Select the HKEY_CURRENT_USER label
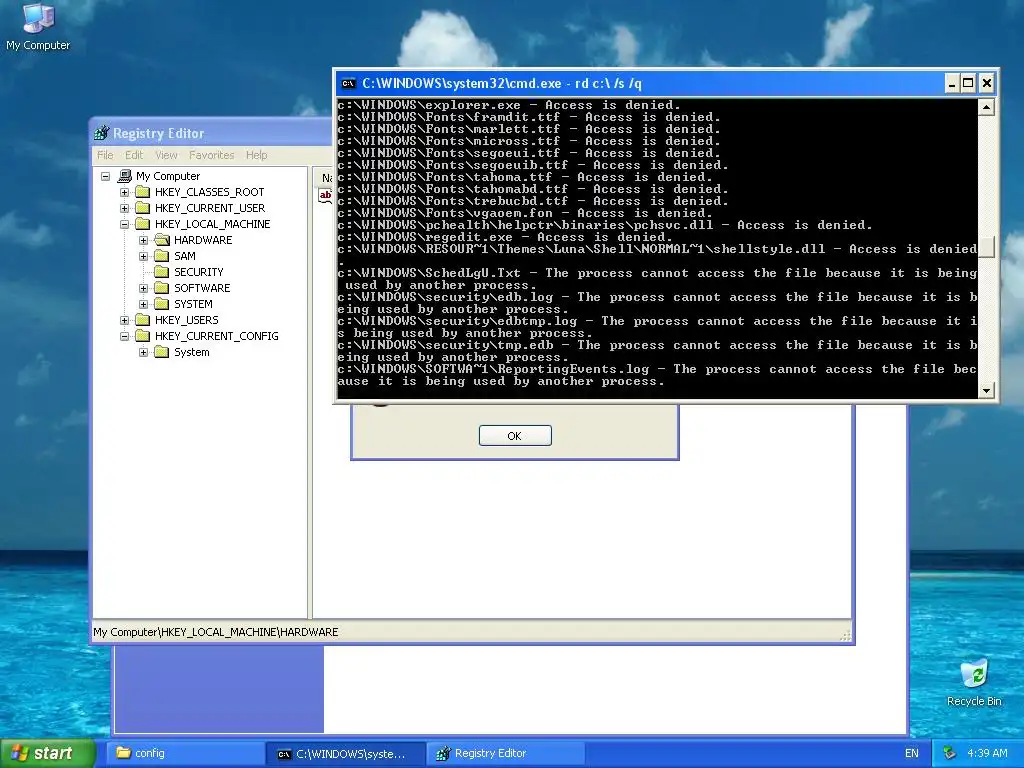This screenshot has width=1024, height=768. click(210, 208)
